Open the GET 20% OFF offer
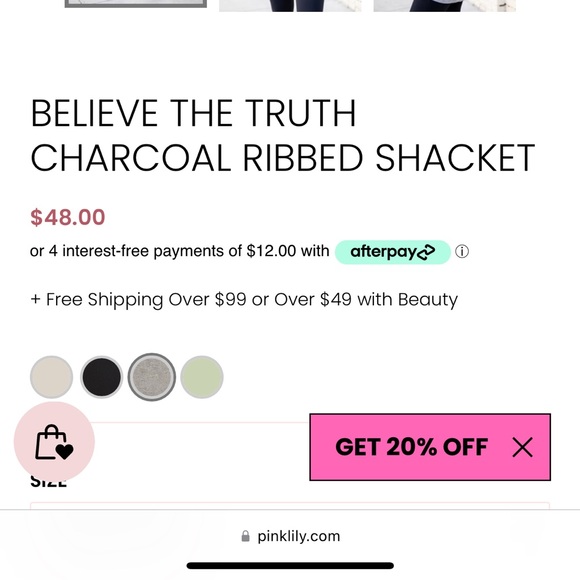The image size is (580, 580). [411, 447]
